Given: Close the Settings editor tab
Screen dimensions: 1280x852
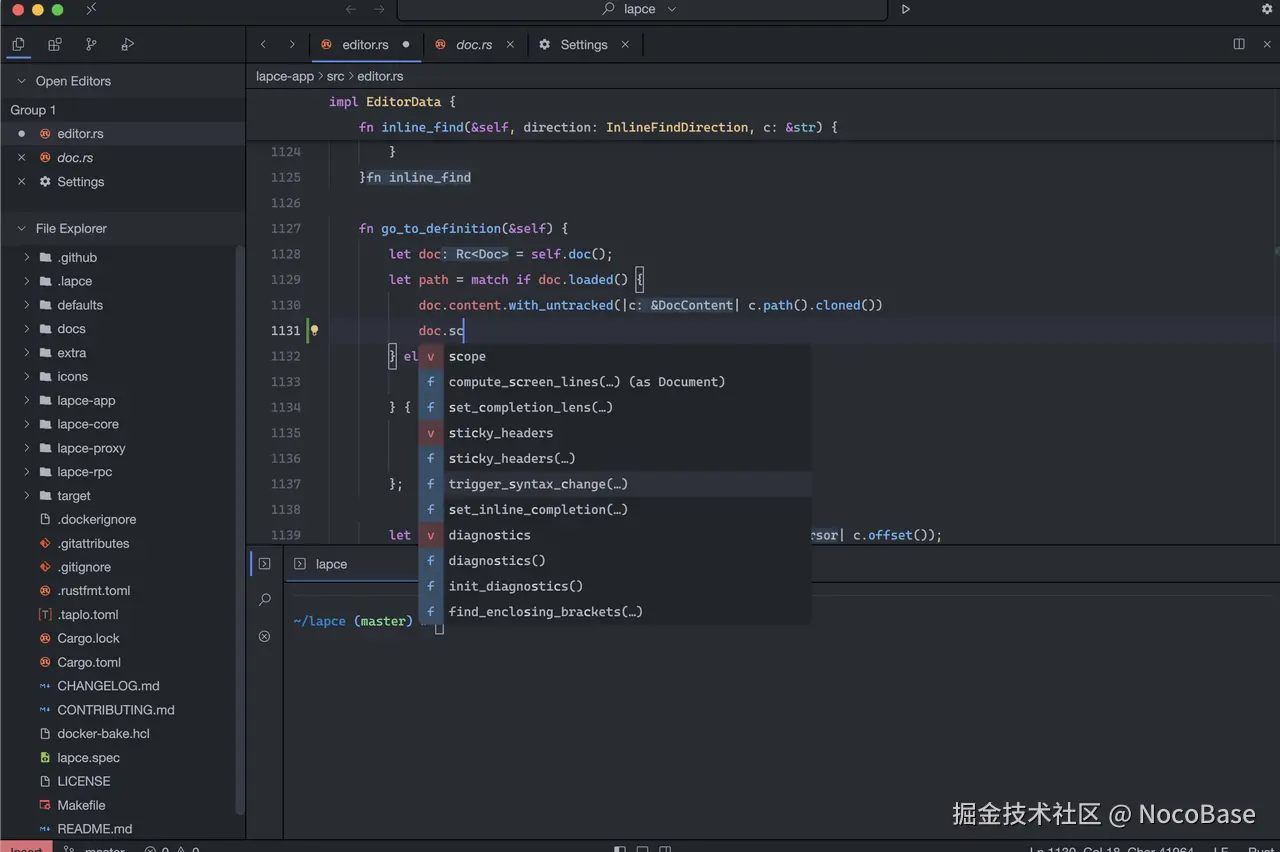Looking at the screenshot, I should [626, 44].
